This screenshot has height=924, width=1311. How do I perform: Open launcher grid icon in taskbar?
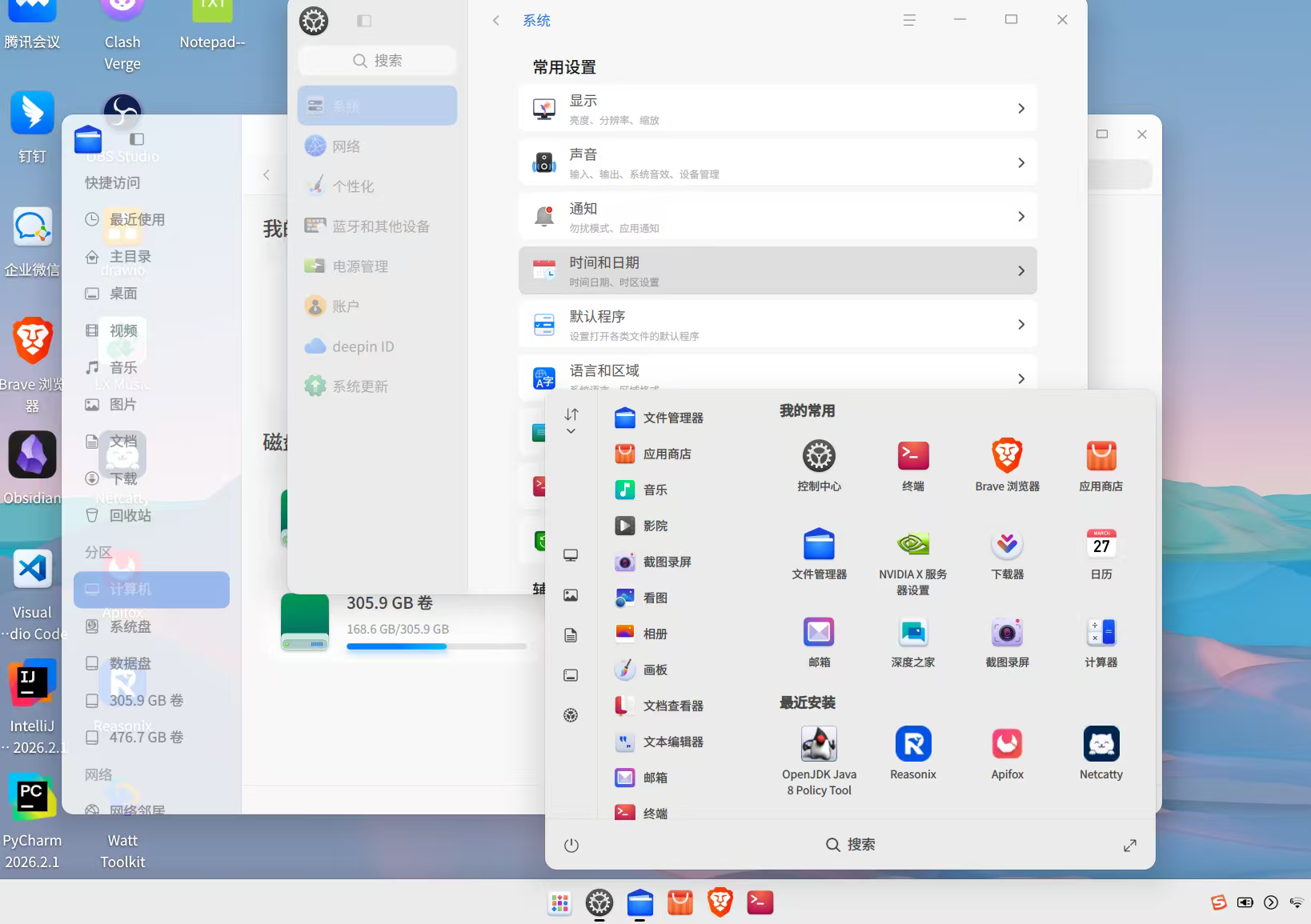tap(559, 903)
